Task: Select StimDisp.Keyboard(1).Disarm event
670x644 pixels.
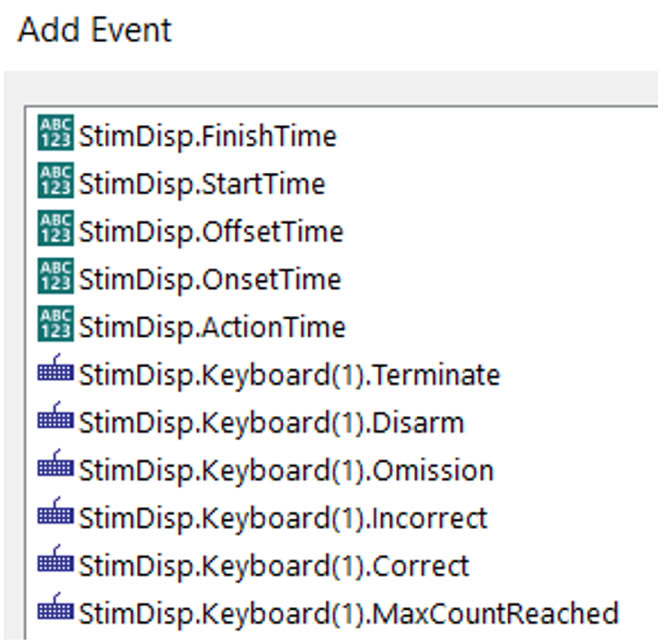Action: point(270,423)
